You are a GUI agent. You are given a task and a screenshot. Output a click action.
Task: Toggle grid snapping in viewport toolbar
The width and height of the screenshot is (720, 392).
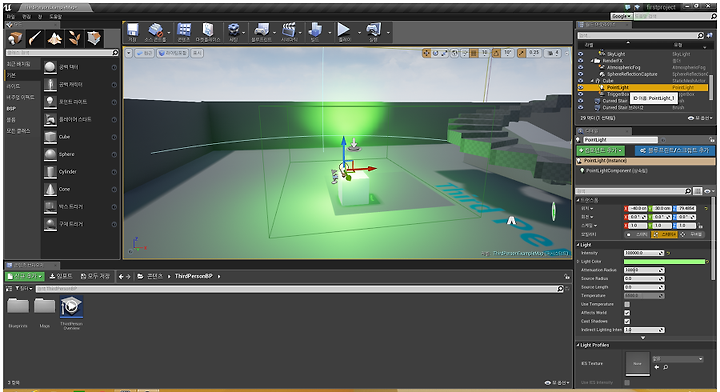(x=474, y=53)
